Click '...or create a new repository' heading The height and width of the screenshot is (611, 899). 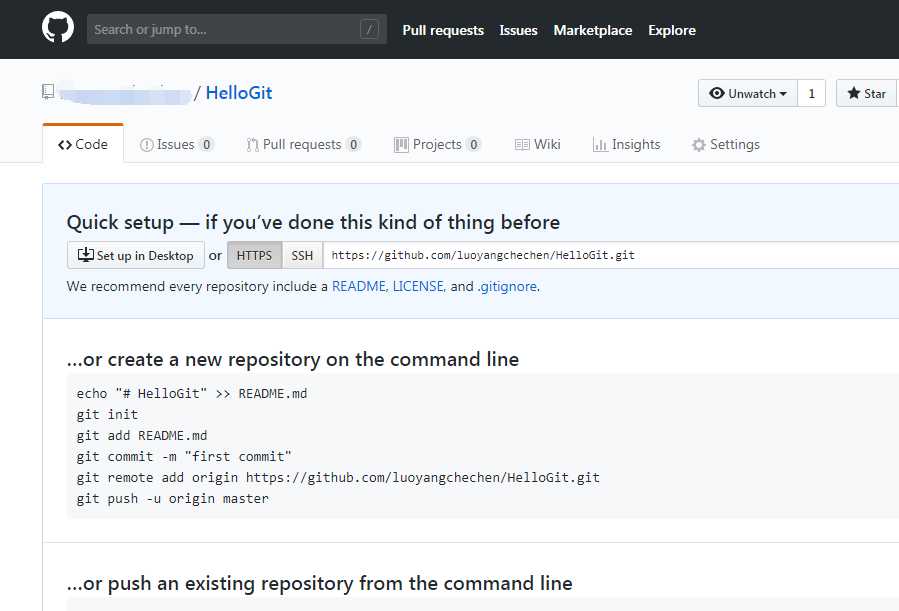tap(293, 359)
